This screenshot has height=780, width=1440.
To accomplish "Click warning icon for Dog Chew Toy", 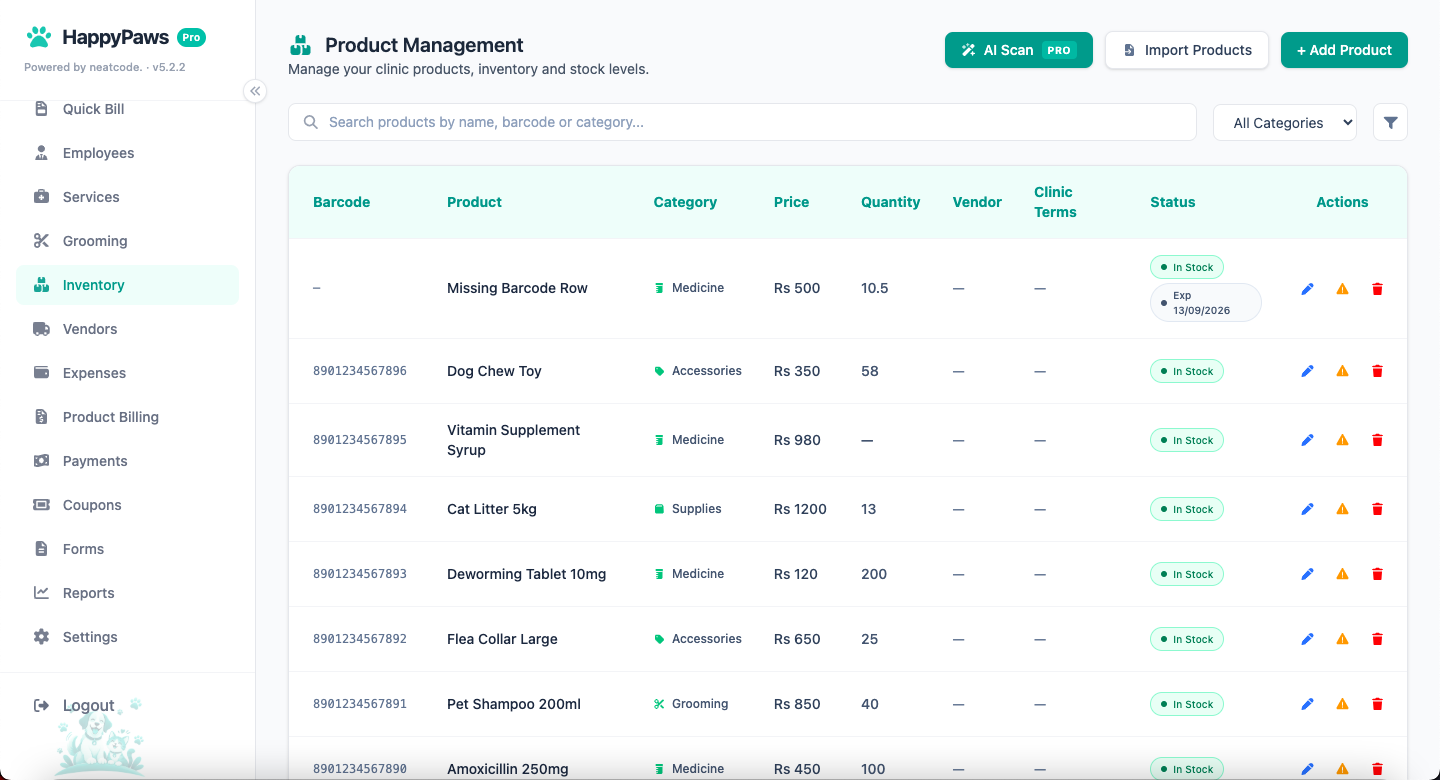I will [1342, 371].
